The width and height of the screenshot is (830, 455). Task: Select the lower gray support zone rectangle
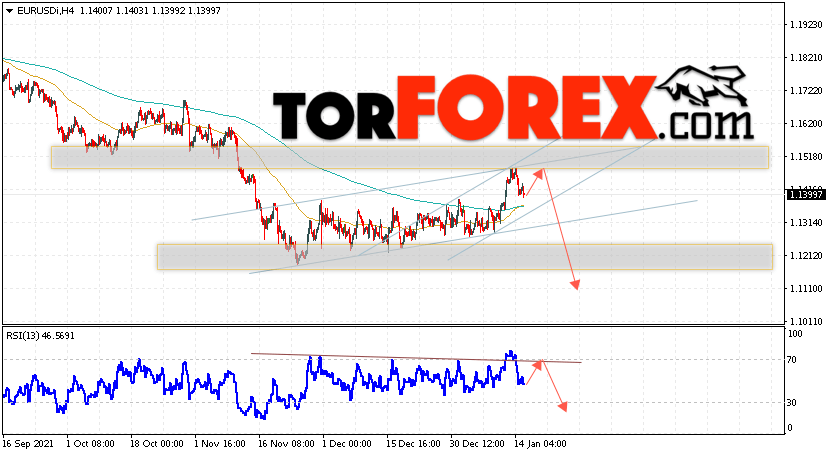click(x=465, y=257)
